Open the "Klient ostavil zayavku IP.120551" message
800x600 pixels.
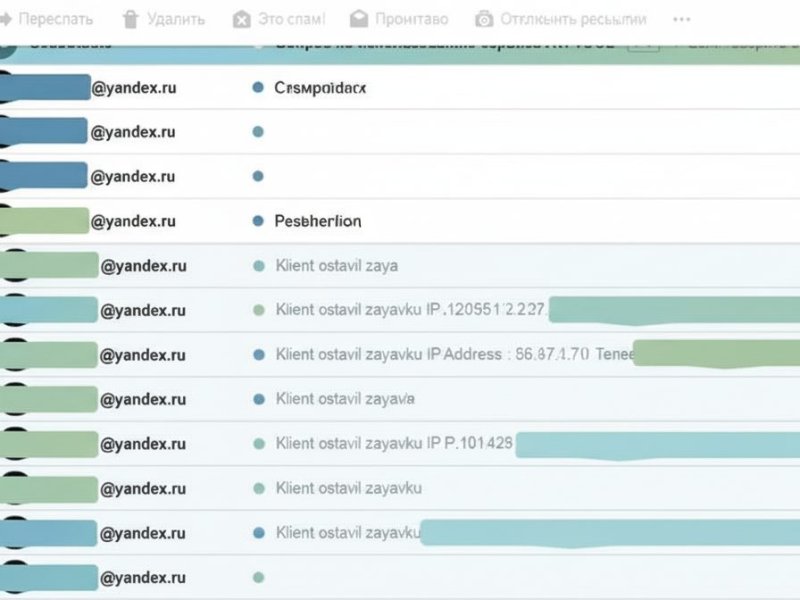coord(411,310)
